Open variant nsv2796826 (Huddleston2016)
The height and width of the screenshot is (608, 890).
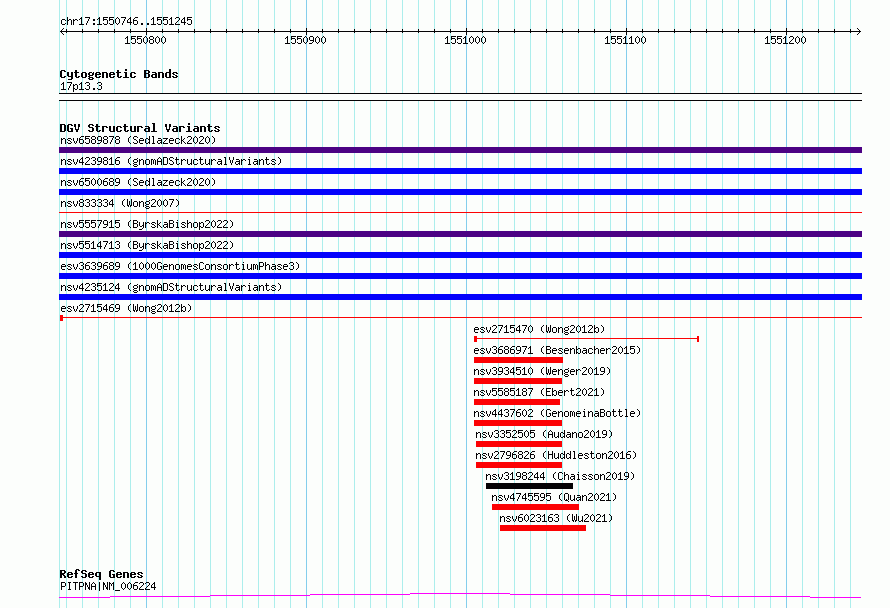tap(556, 455)
